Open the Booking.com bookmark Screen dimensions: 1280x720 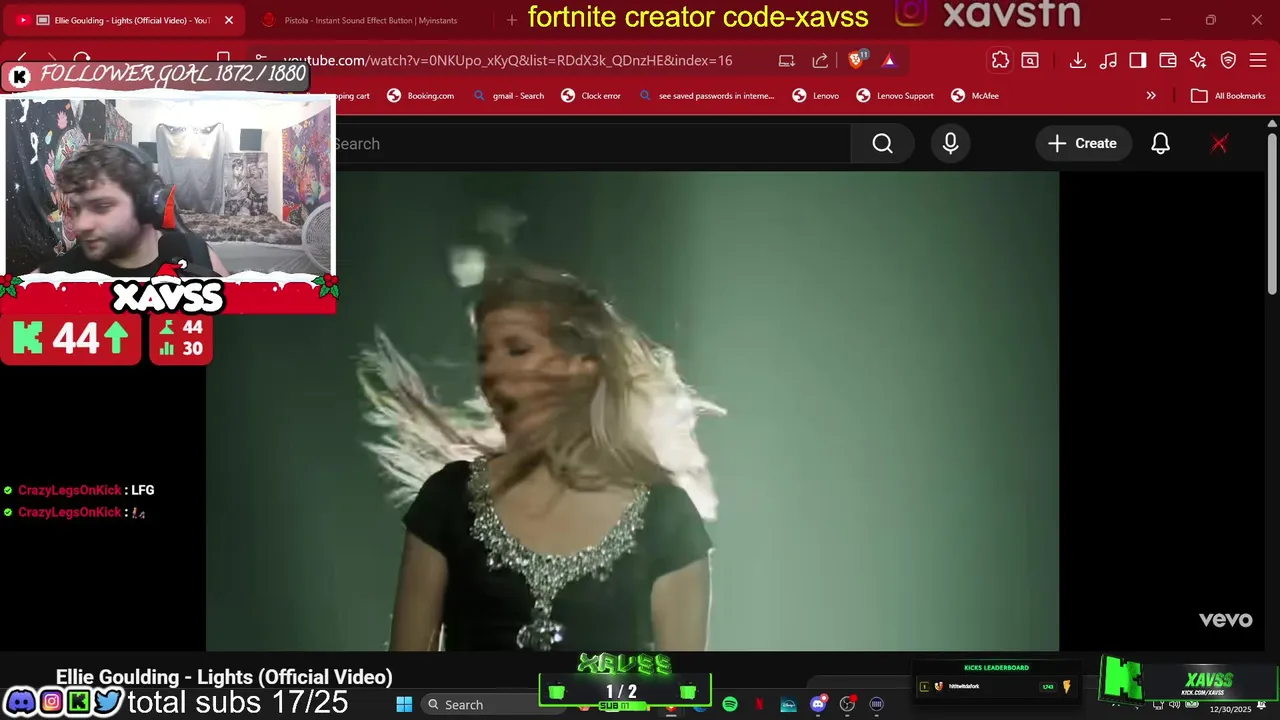[420, 96]
